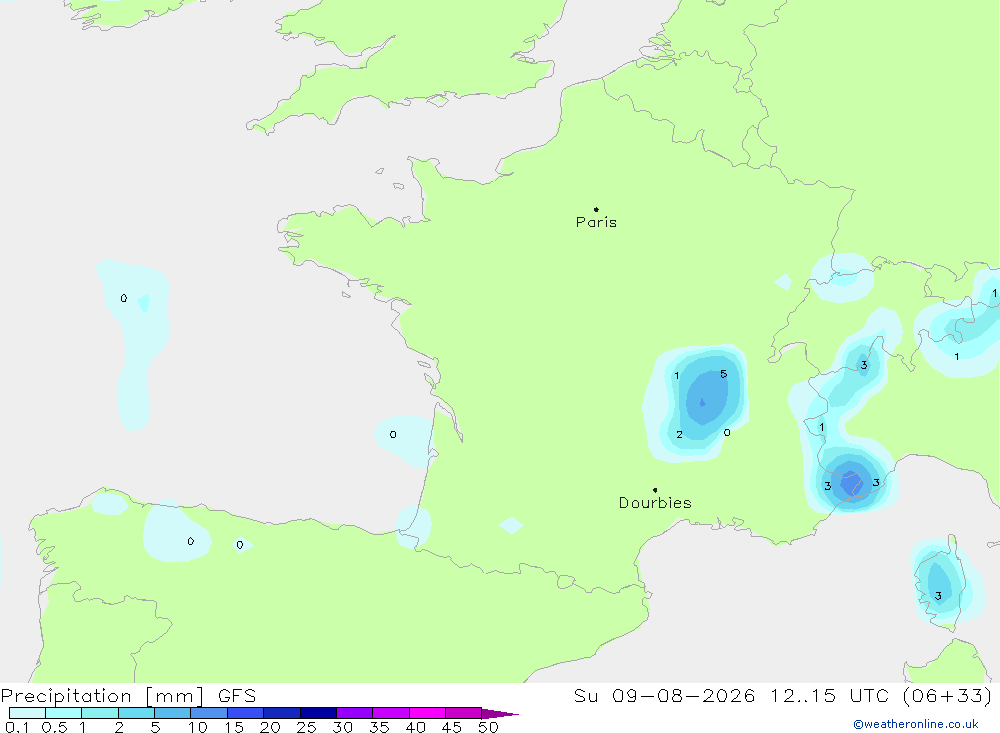Select the 40 mm magenta legend swatch
The image size is (1000, 733).
(427, 713)
